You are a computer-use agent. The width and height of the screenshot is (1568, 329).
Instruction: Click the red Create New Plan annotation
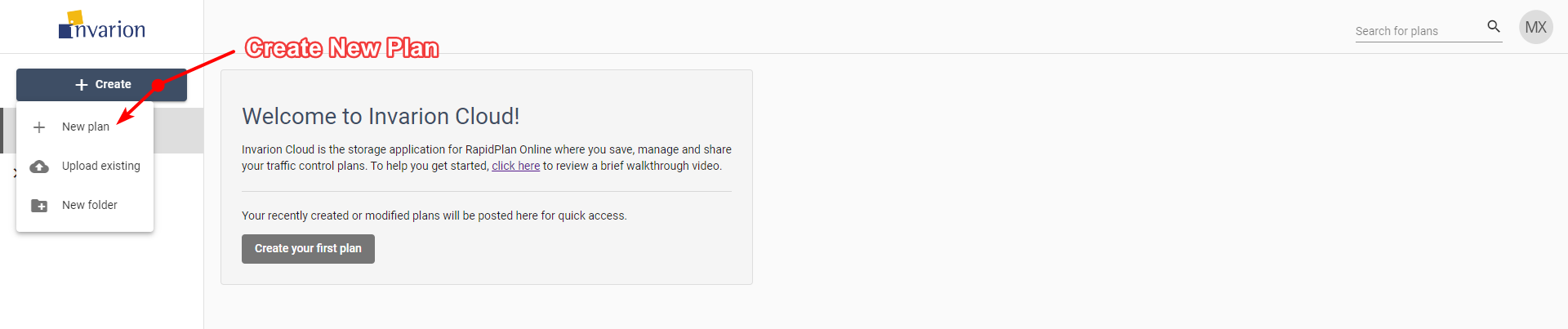point(341,48)
